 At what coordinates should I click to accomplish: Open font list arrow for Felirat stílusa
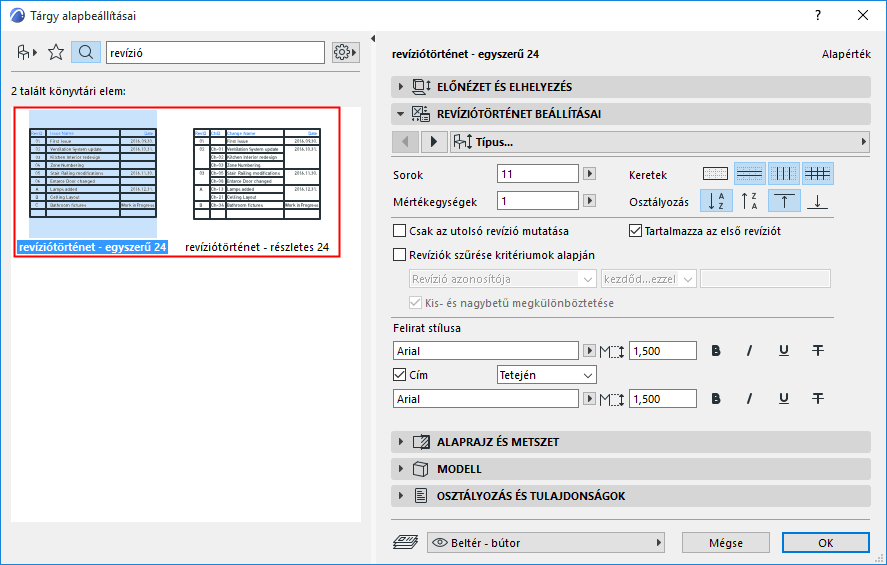589,351
